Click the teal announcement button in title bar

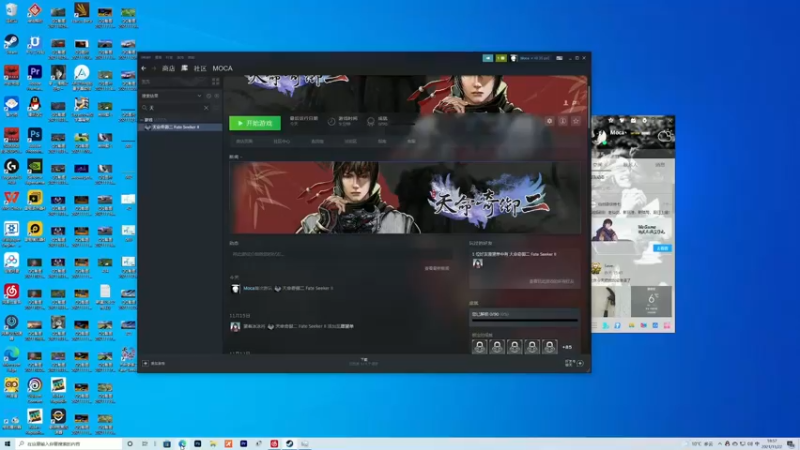pyautogui.click(x=488, y=58)
